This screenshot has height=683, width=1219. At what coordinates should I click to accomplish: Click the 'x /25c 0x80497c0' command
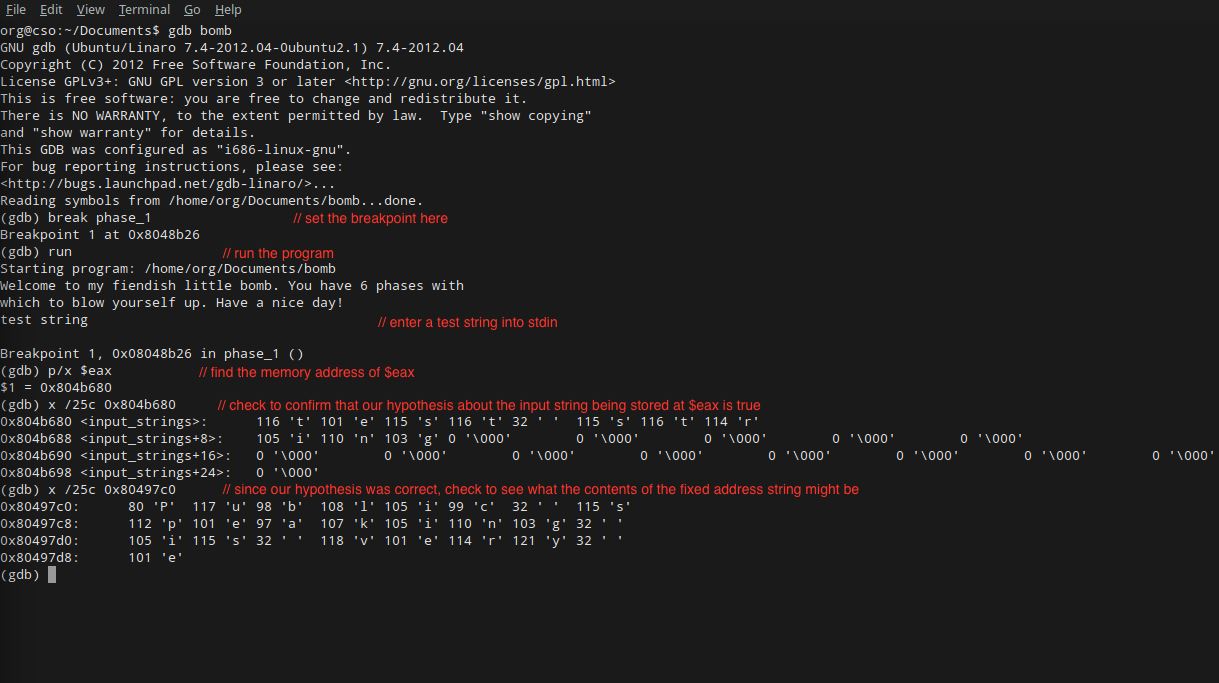[x=112, y=490]
